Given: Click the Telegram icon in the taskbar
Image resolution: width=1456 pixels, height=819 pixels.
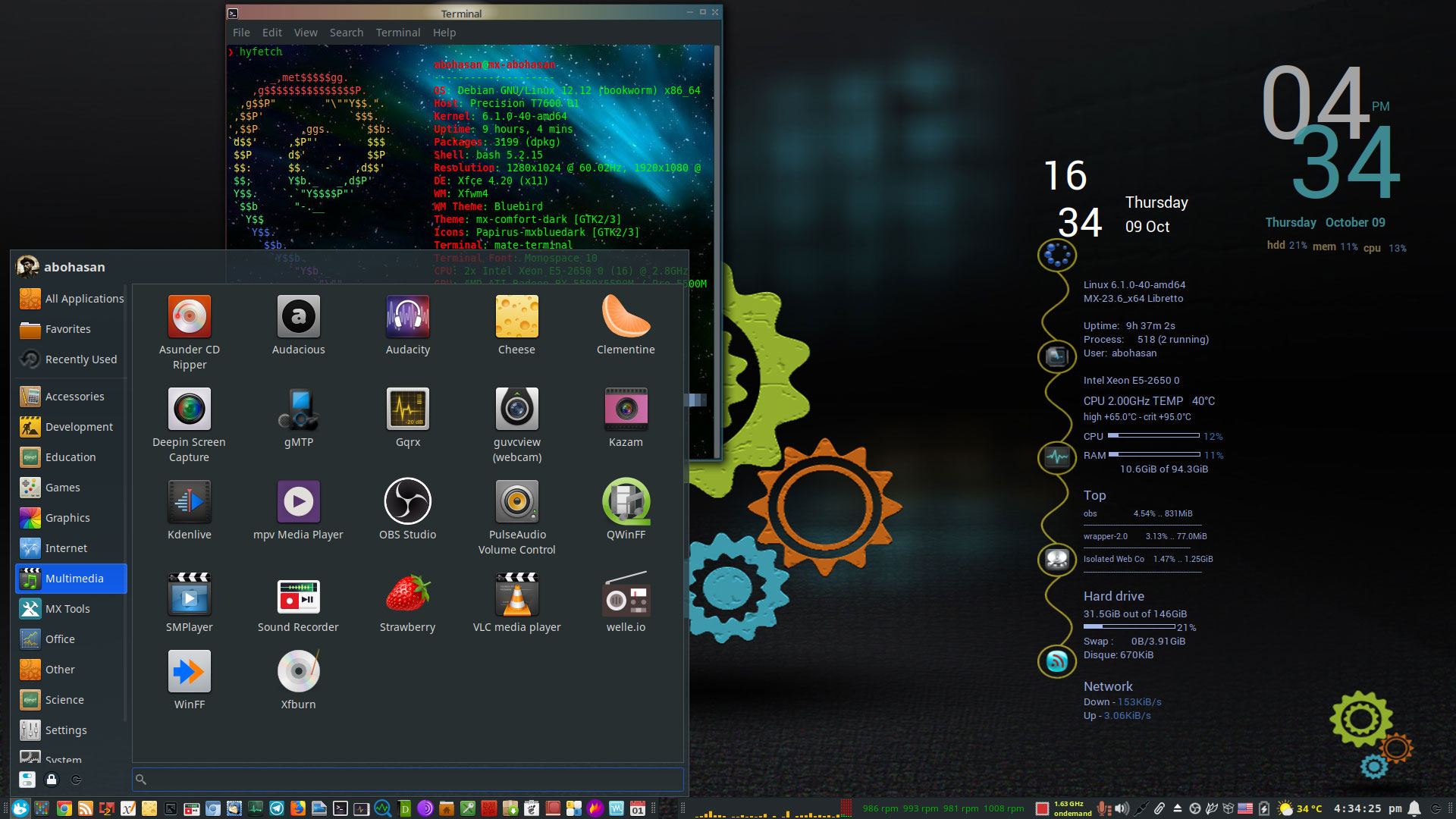Looking at the screenshot, I should [277, 808].
